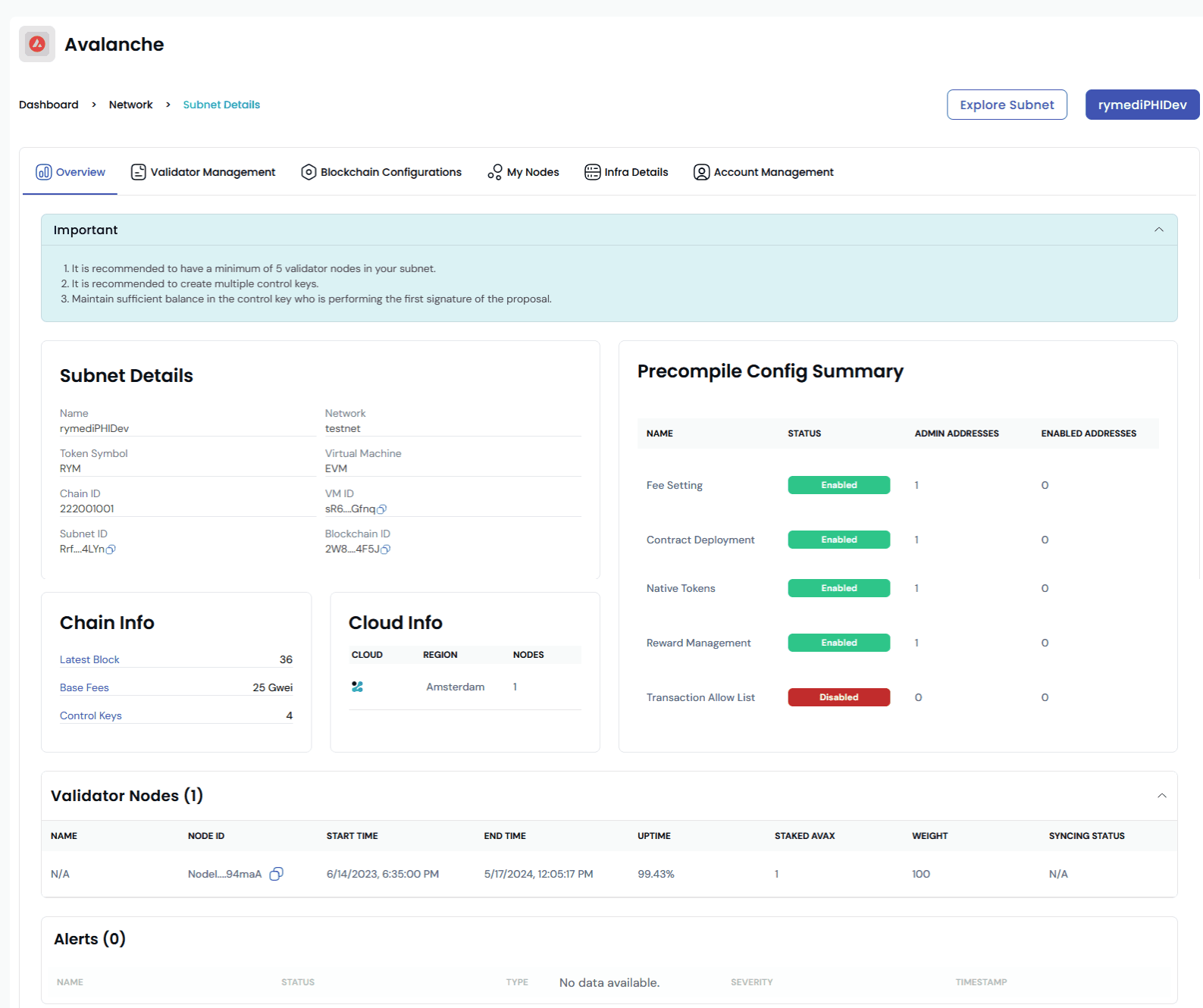The image size is (1203, 1008).
Task: Open the Base Fees link
Action: point(84,687)
